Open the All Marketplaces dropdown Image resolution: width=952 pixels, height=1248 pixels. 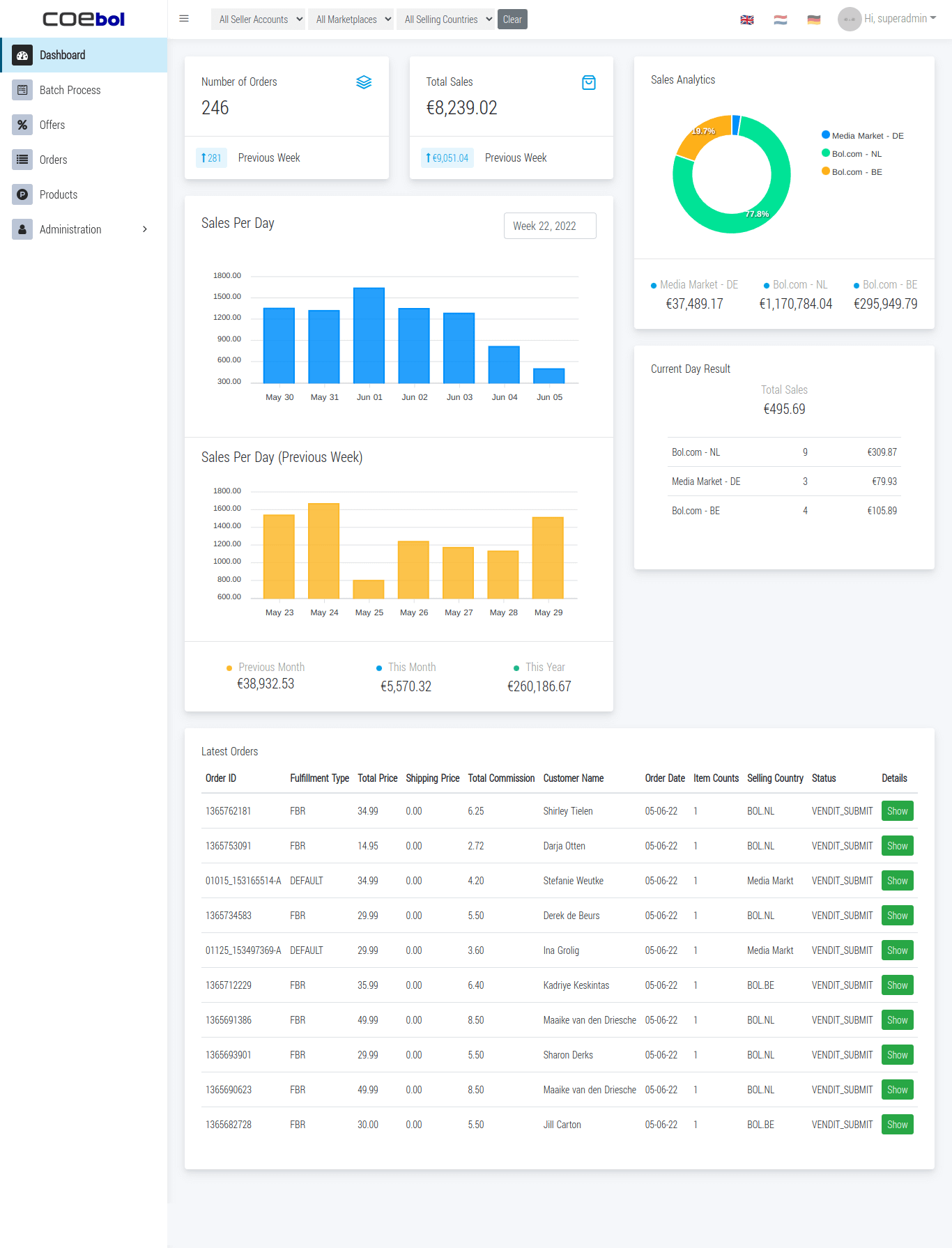pyautogui.click(x=351, y=20)
